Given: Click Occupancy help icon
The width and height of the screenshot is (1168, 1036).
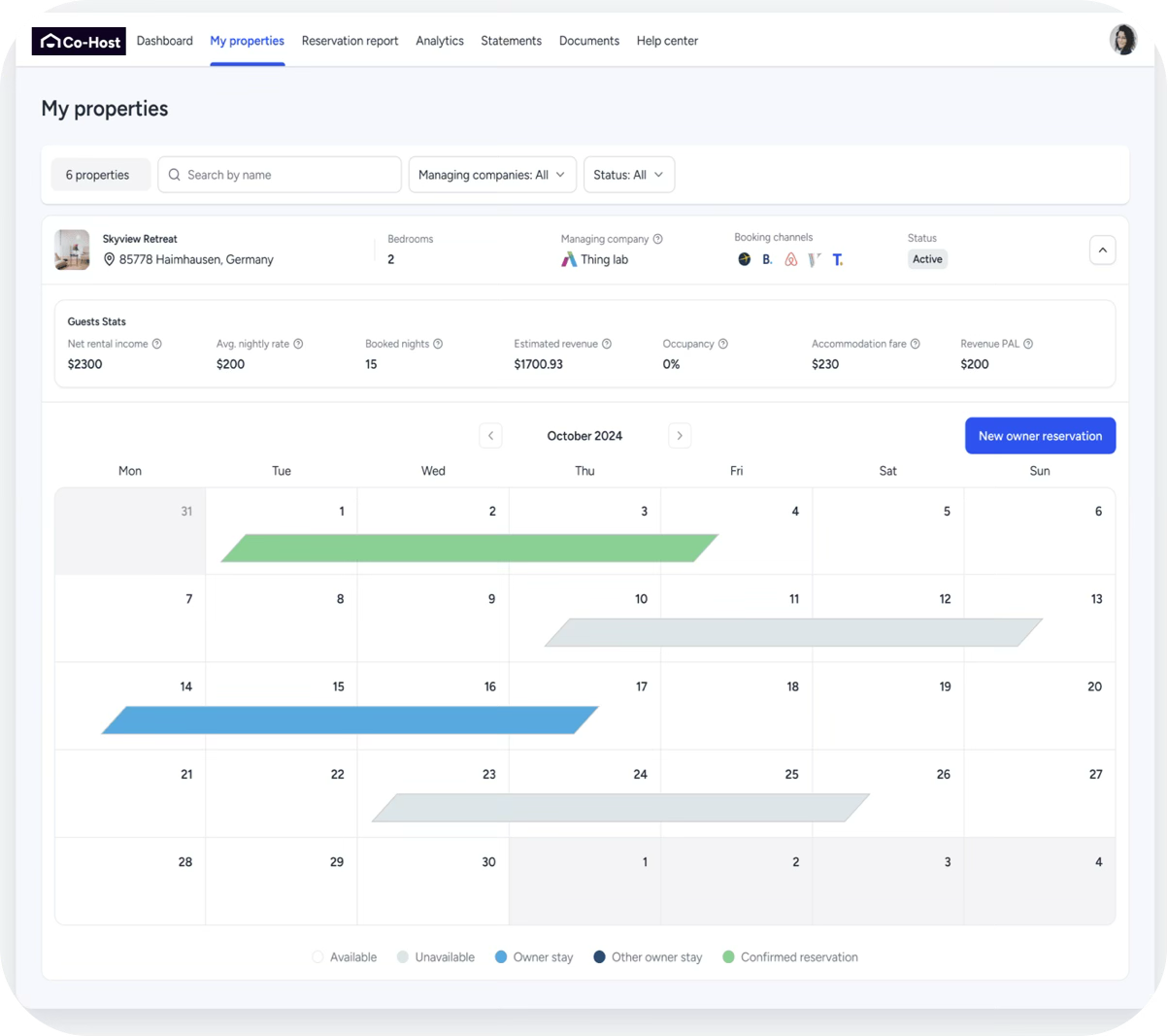Looking at the screenshot, I should pos(723,344).
